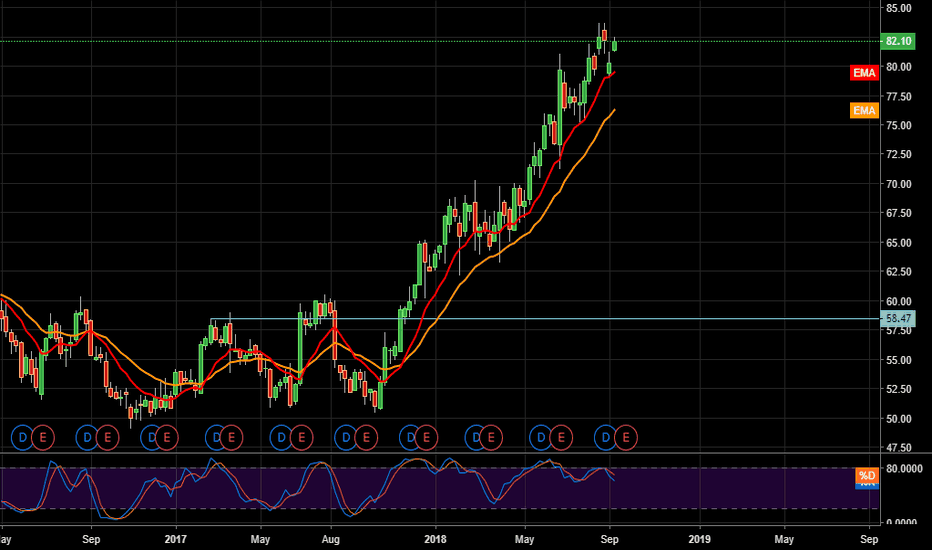The width and height of the screenshot is (932, 550).
Task: Open the eighth E earnings marker from left
Action: (491, 438)
